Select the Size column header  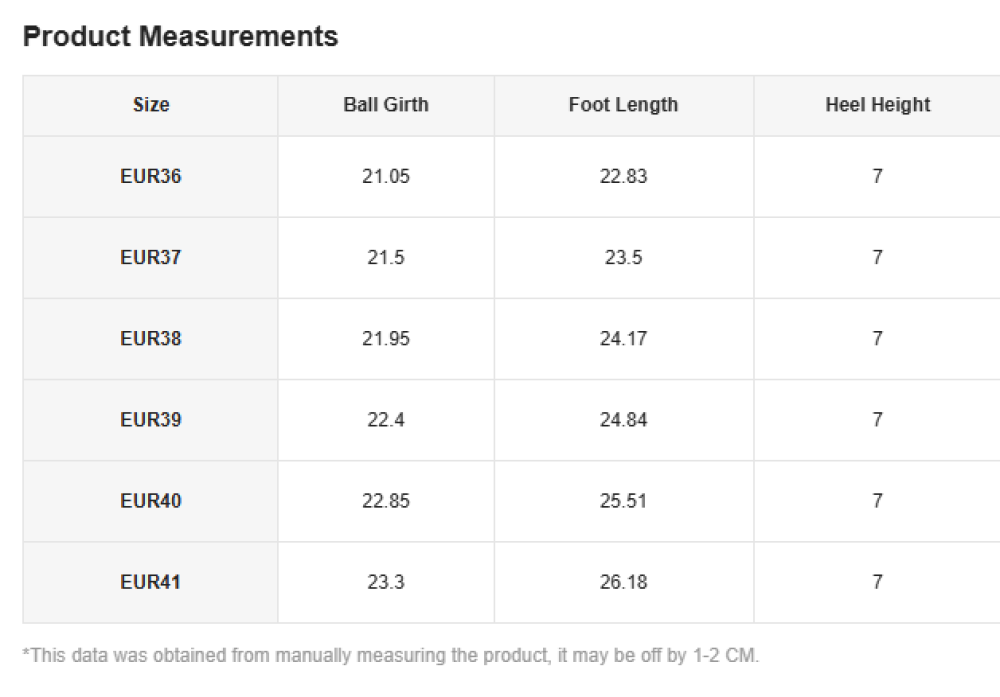151,105
